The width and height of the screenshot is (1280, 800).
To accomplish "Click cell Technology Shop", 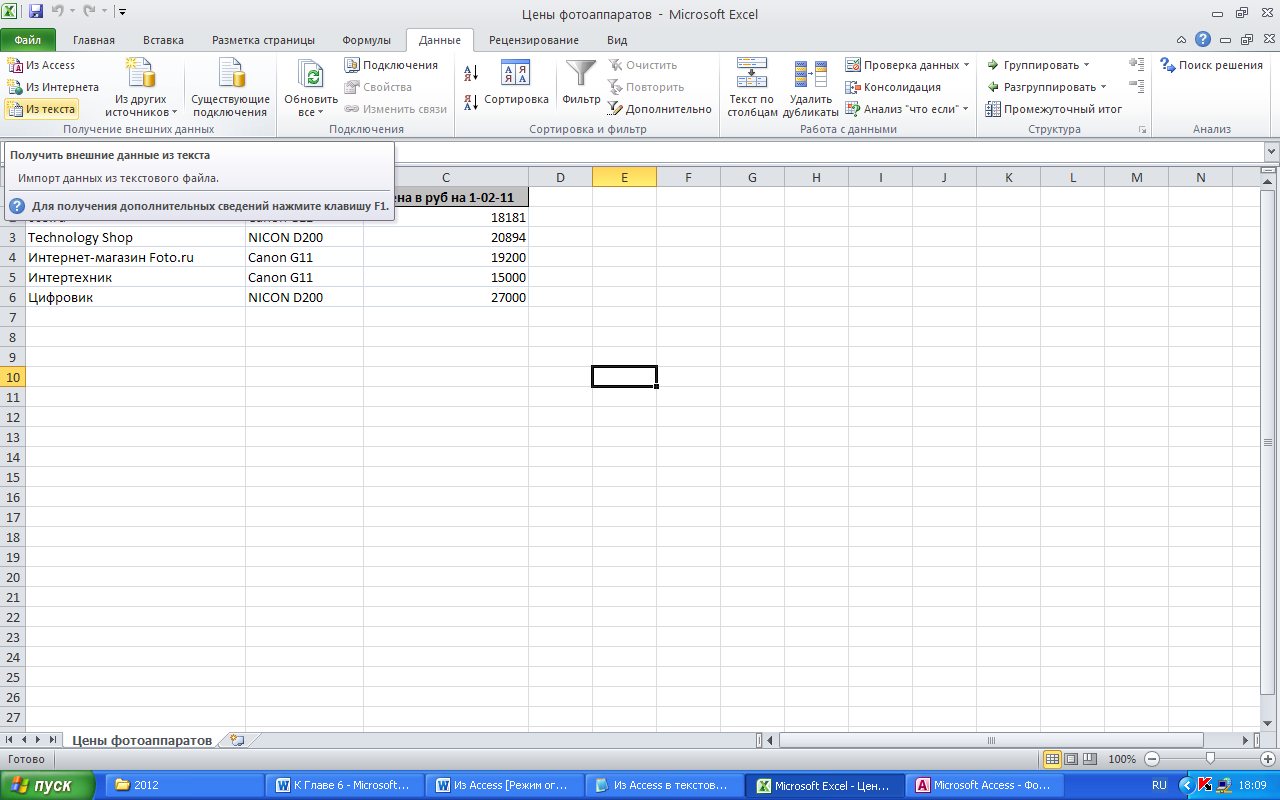I will pyautogui.click(x=135, y=237).
